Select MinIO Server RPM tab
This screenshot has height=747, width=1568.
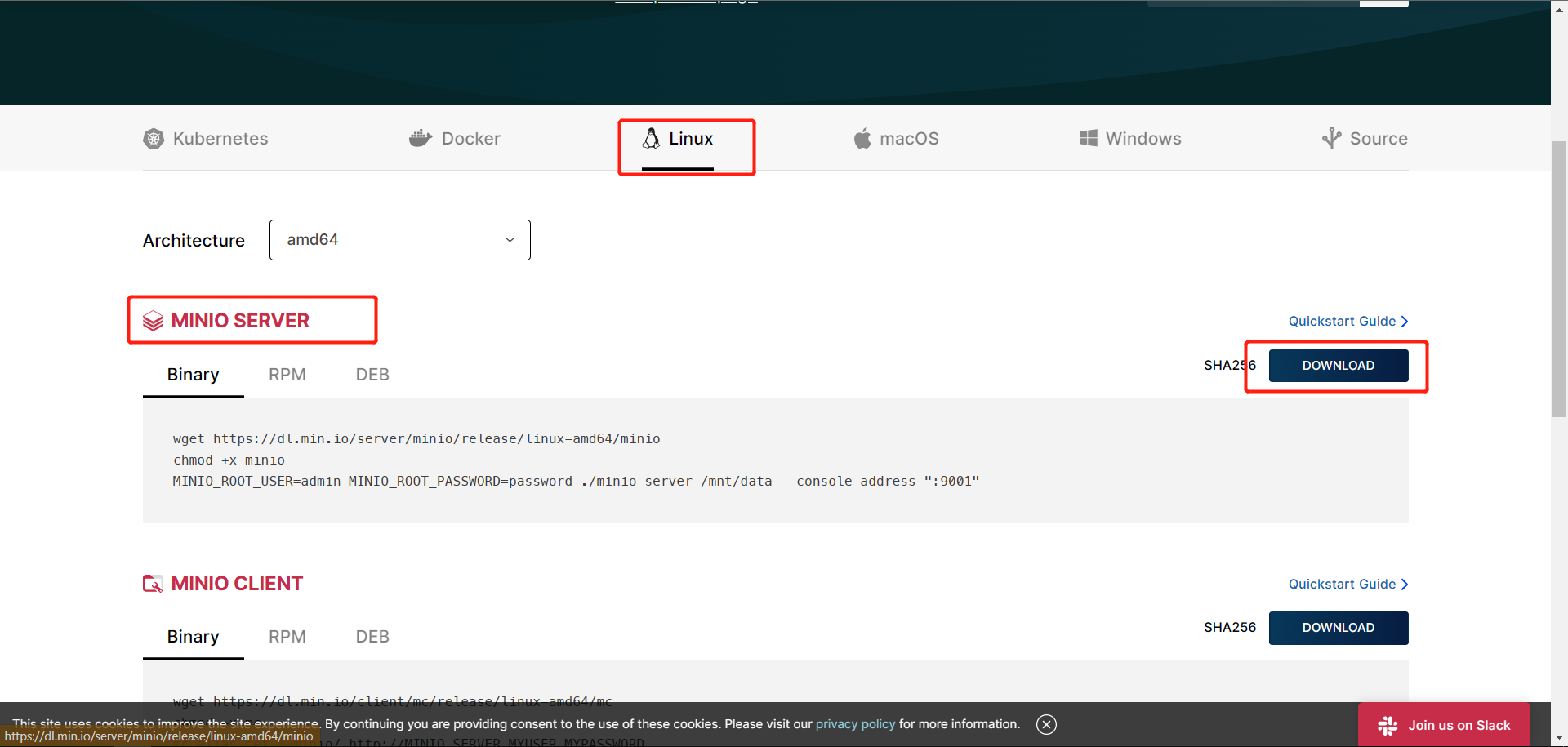[x=287, y=375]
